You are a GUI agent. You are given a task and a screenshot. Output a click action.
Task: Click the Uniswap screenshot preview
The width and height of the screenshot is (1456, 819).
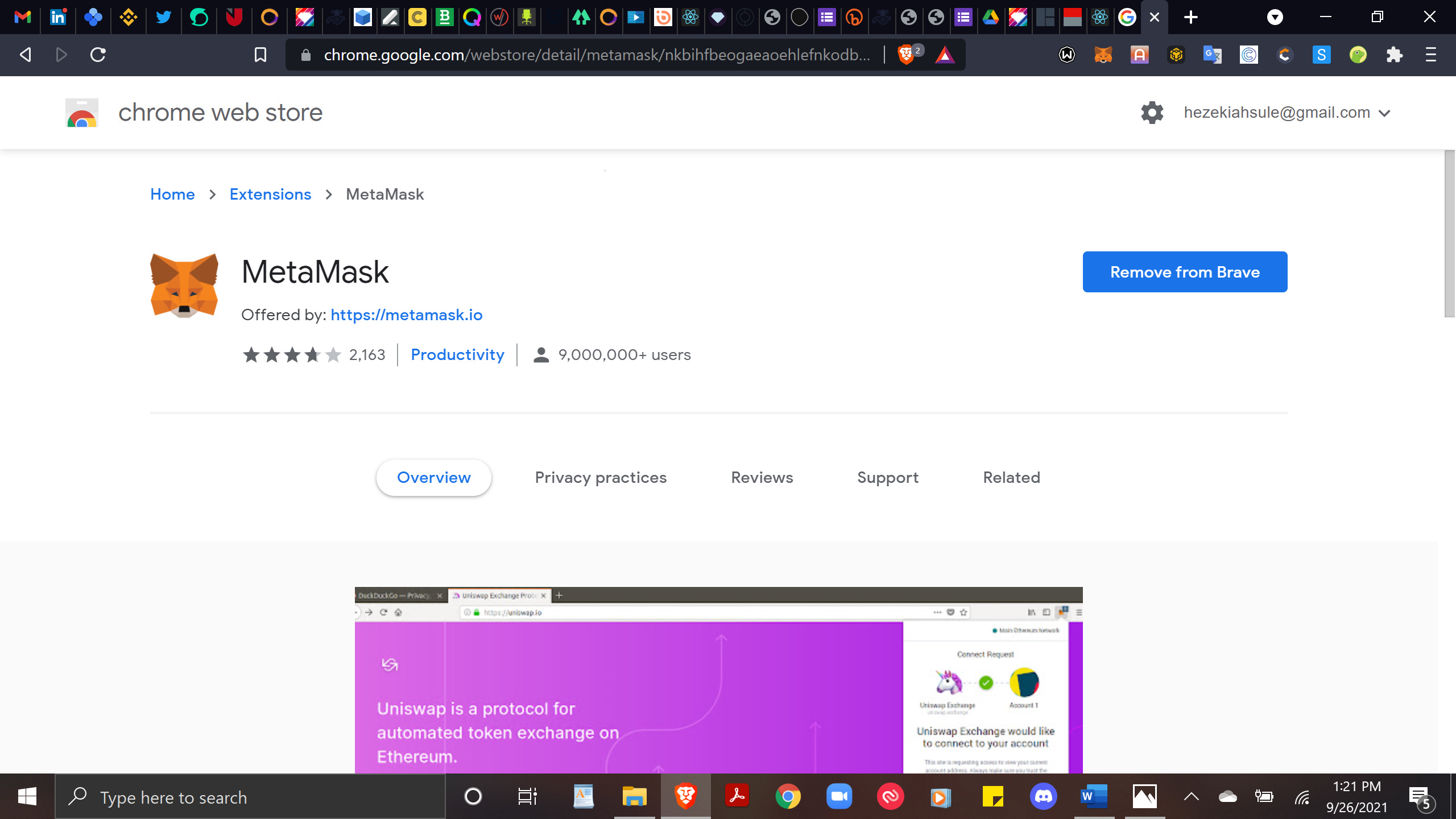[x=719, y=680]
